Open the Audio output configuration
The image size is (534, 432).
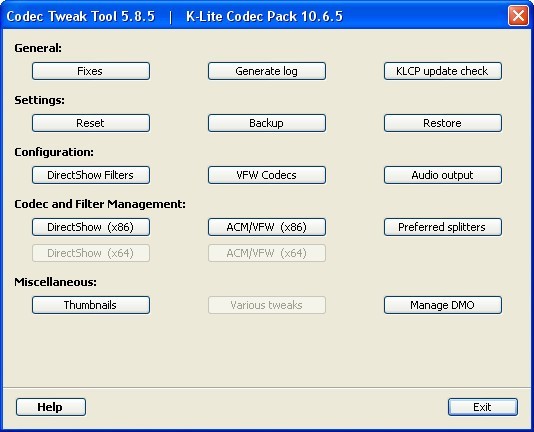[x=443, y=175]
